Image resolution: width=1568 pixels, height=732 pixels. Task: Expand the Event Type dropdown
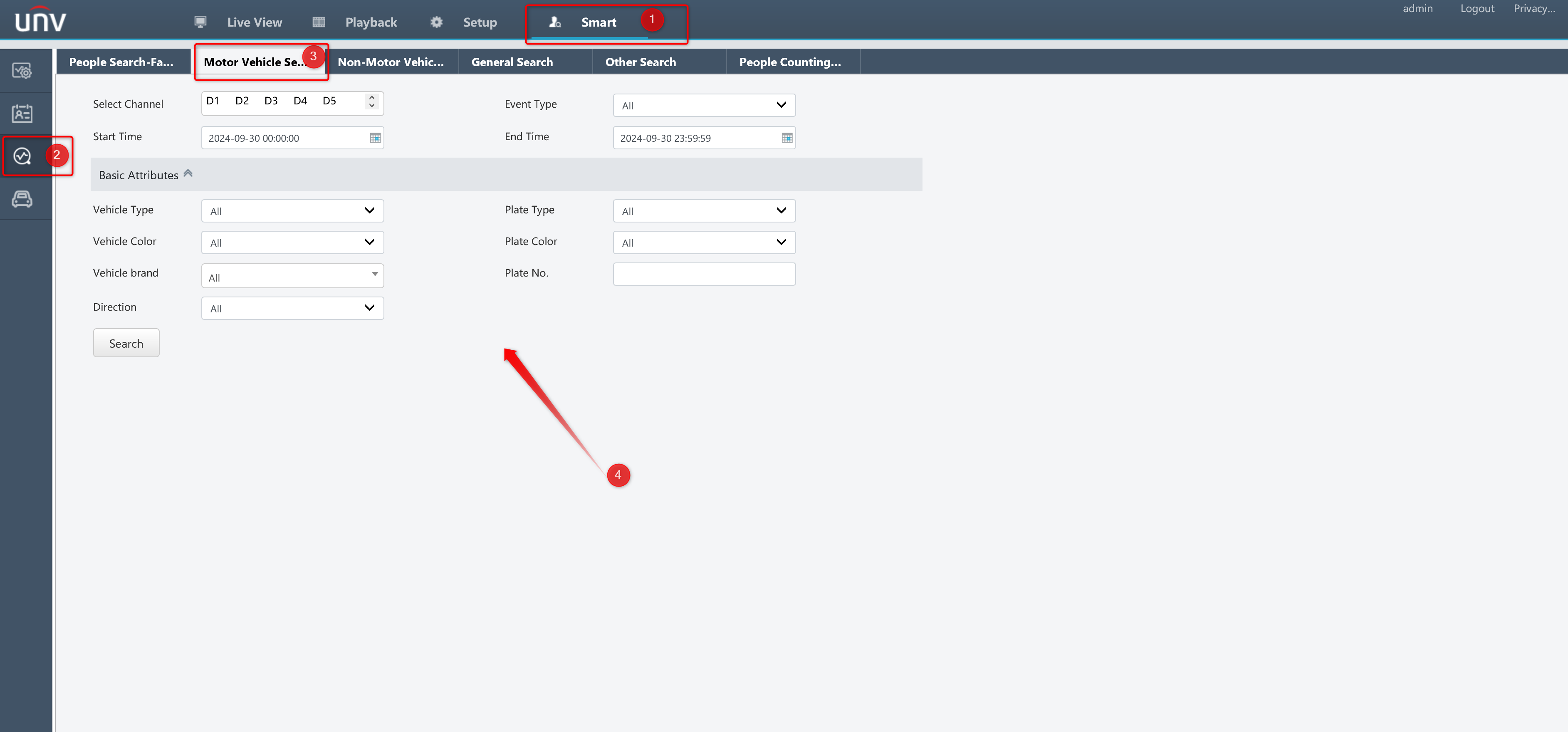(x=704, y=105)
